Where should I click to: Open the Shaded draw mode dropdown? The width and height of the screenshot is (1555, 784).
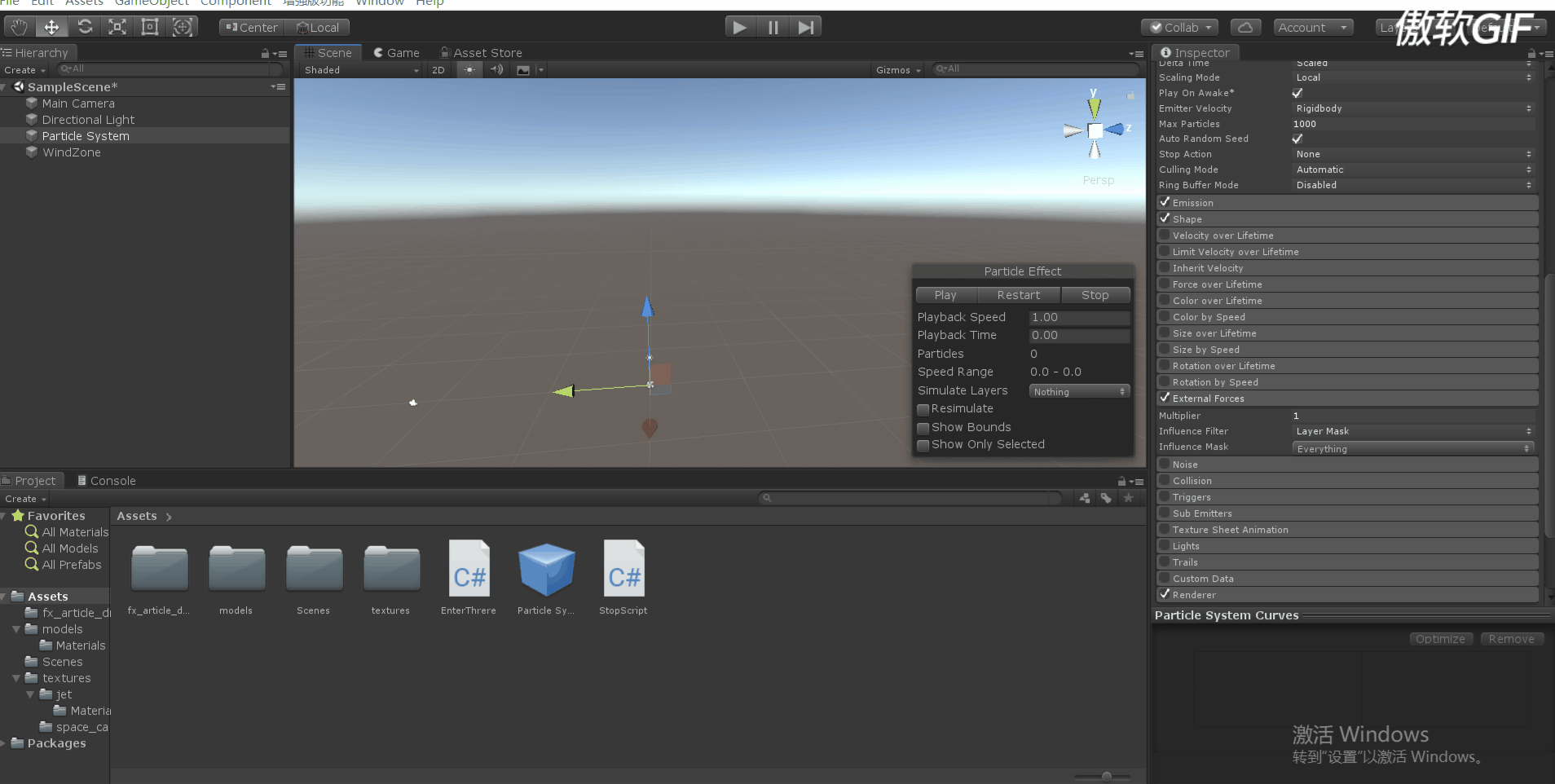click(x=361, y=70)
